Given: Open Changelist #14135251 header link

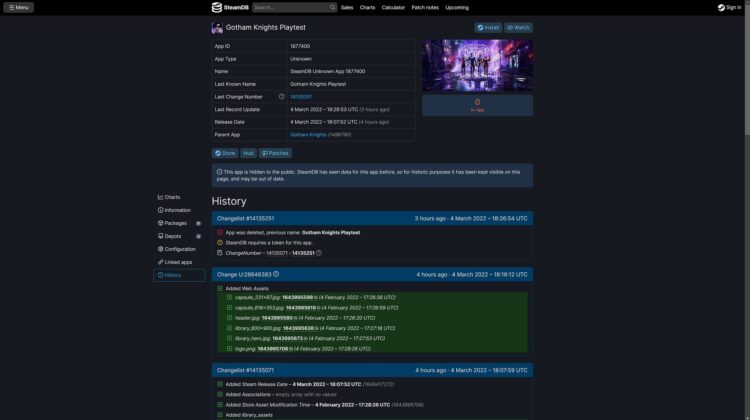Looking at the screenshot, I should tap(245, 219).
